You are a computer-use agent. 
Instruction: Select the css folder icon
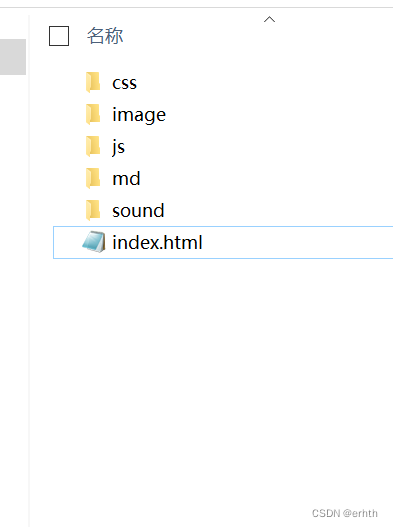pos(93,82)
